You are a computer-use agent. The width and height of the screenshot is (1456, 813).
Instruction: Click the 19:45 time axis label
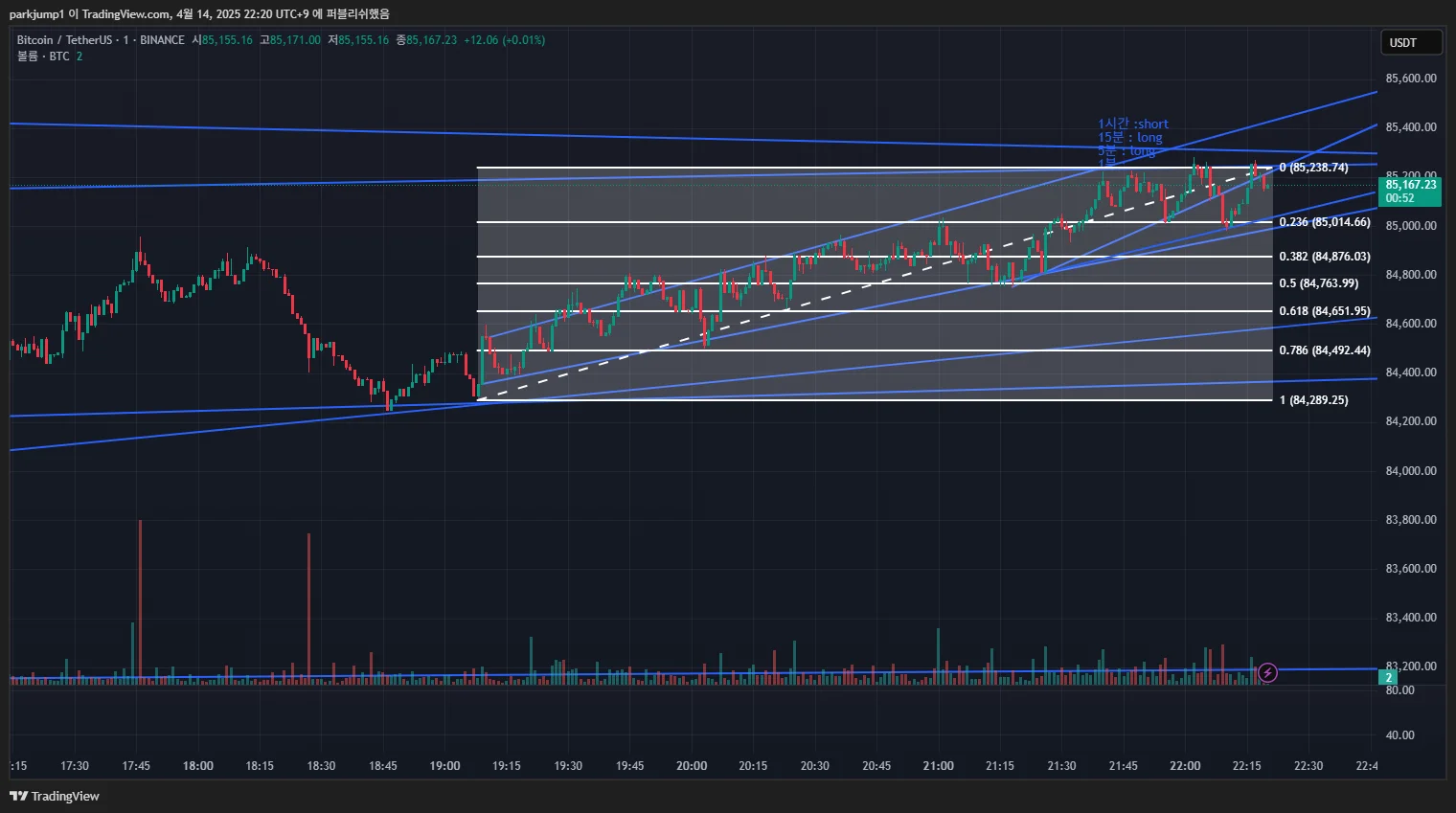629,766
